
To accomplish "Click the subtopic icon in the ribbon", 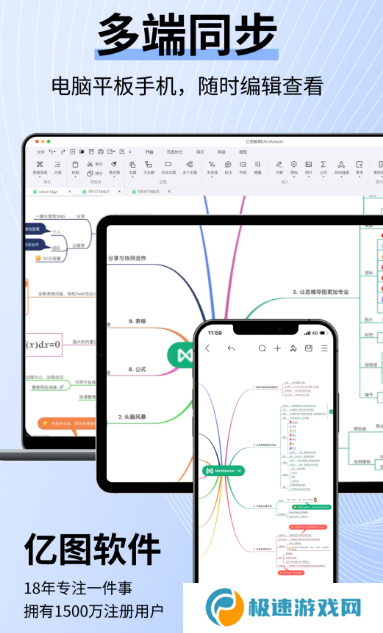I will click(149, 164).
